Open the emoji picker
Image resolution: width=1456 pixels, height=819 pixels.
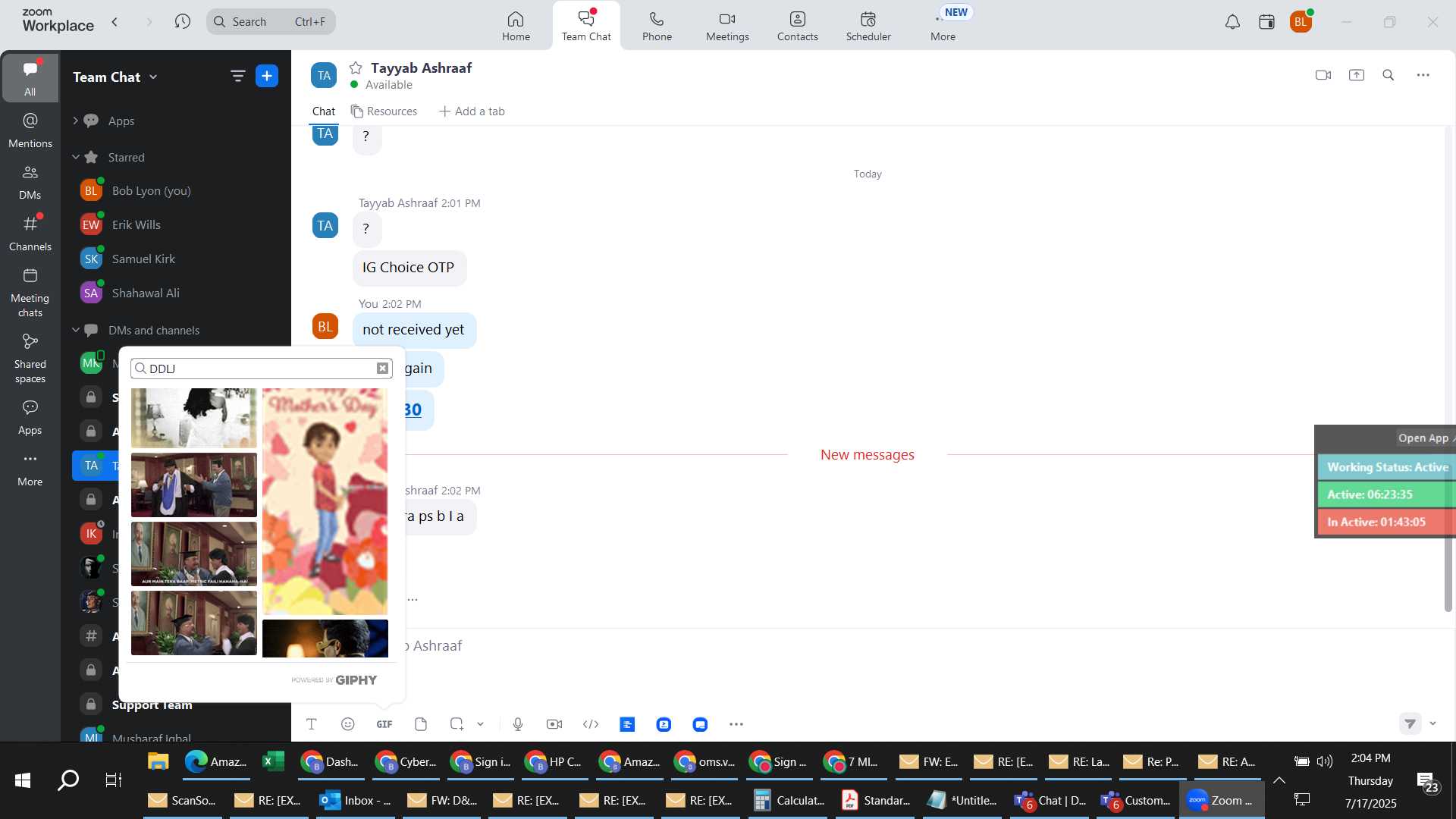348,724
